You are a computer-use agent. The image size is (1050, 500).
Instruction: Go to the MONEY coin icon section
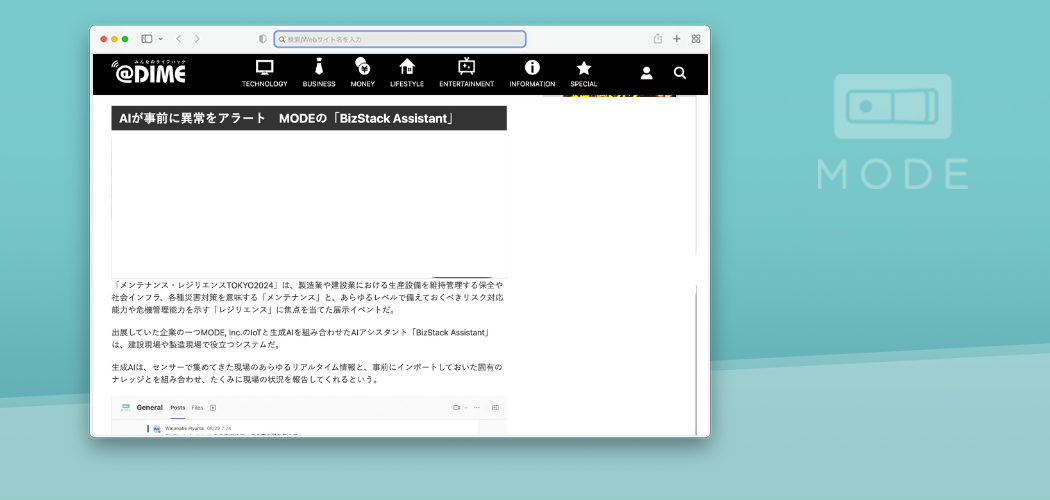pyautogui.click(x=362, y=73)
